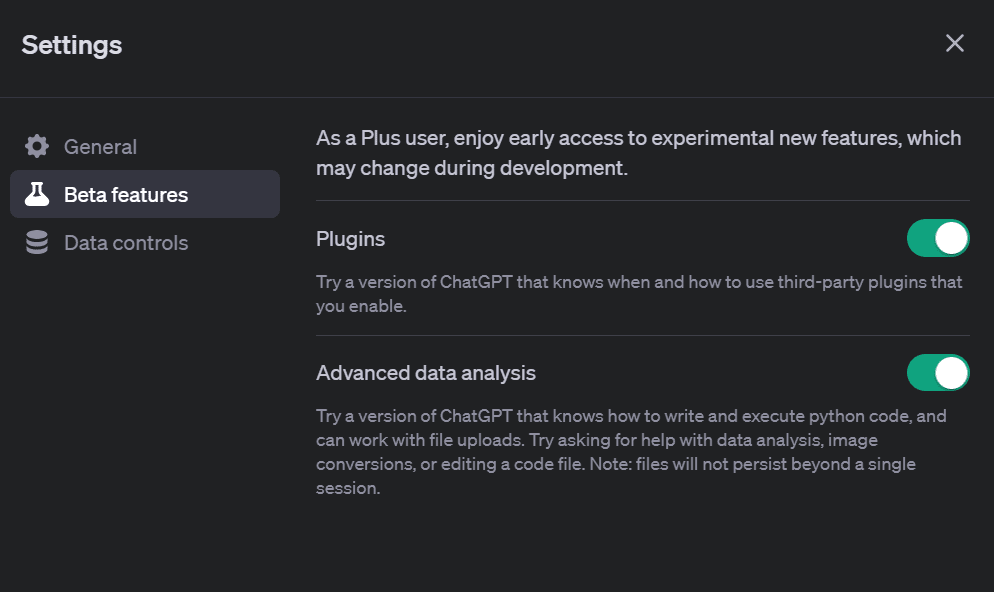Click white knob on Advanced data analysis switch
994x592 pixels.
point(952,372)
